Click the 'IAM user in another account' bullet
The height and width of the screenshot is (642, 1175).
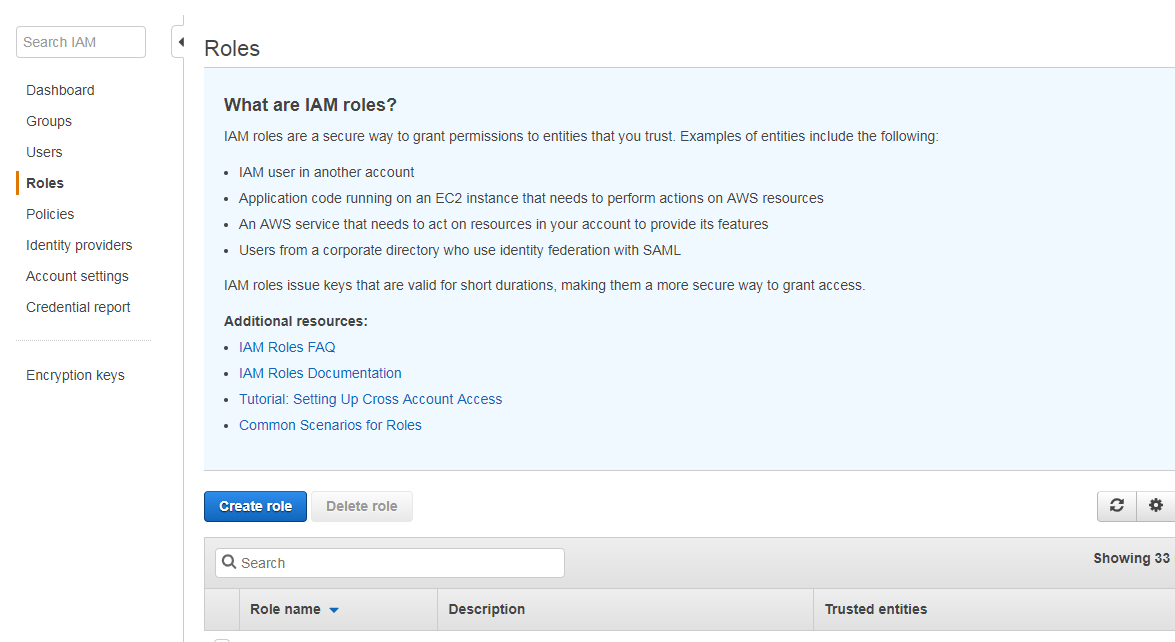pyautogui.click(x=326, y=172)
